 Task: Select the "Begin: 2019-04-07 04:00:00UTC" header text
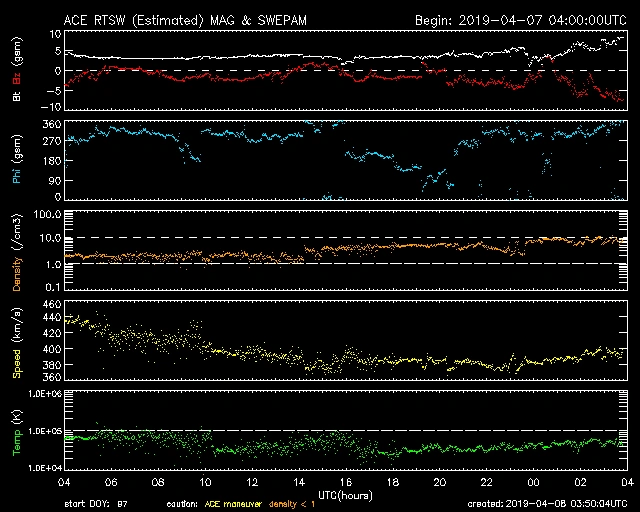click(521, 20)
